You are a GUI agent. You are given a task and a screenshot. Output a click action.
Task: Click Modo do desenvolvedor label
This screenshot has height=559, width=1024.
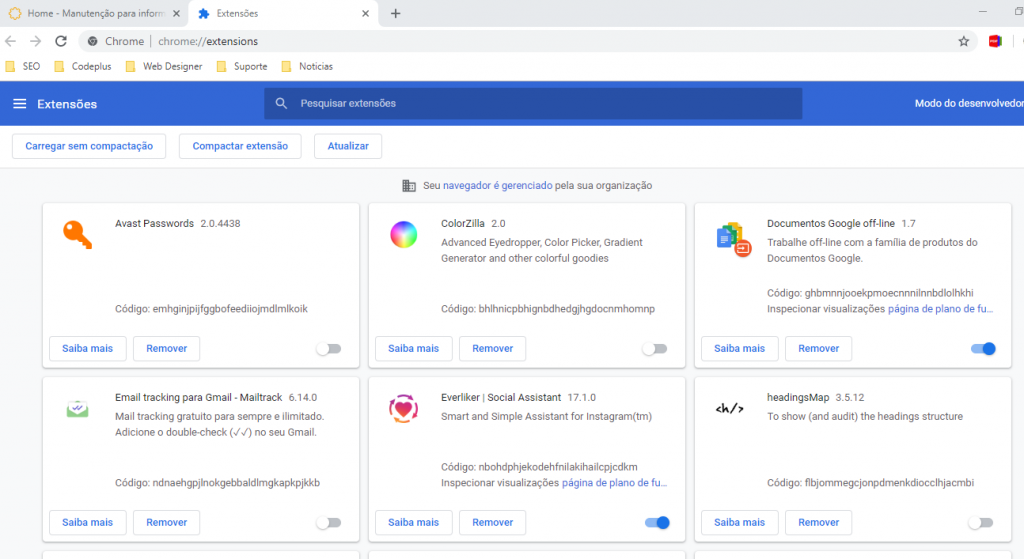[x=969, y=103]
